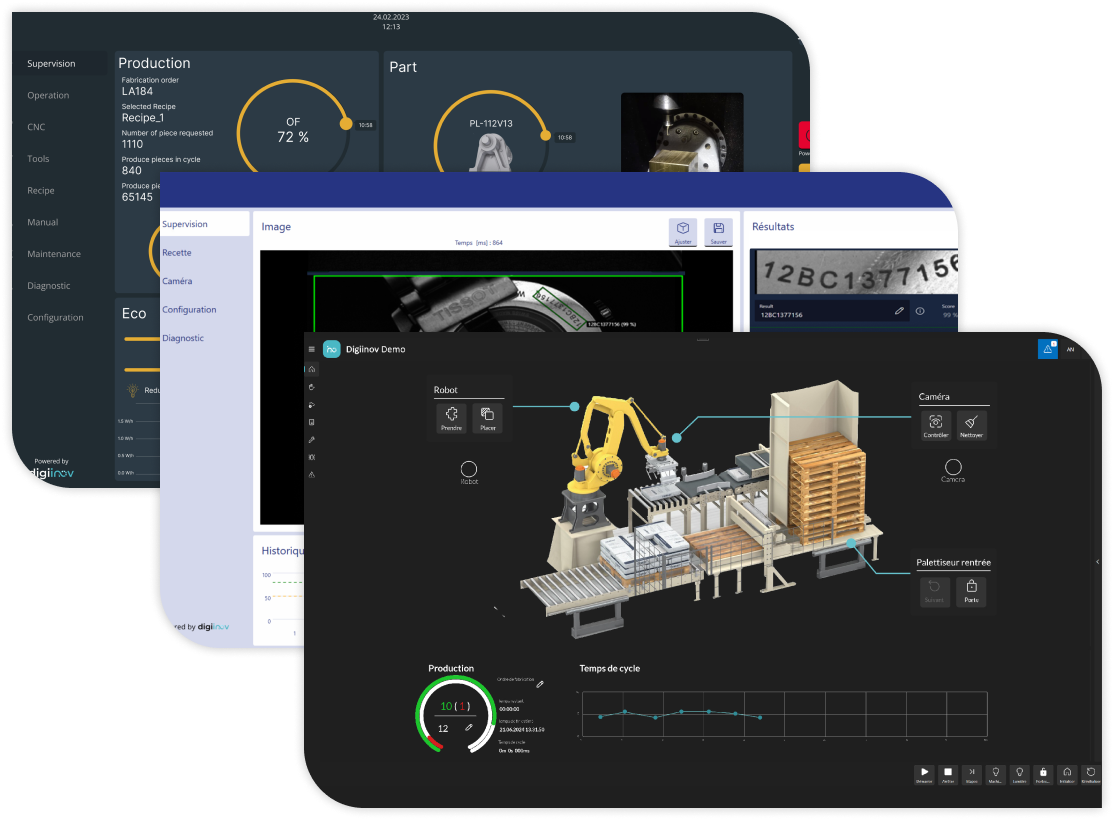Select the Recette tab in sidebar
This screenshot has width=1114, height=820.
177,253
